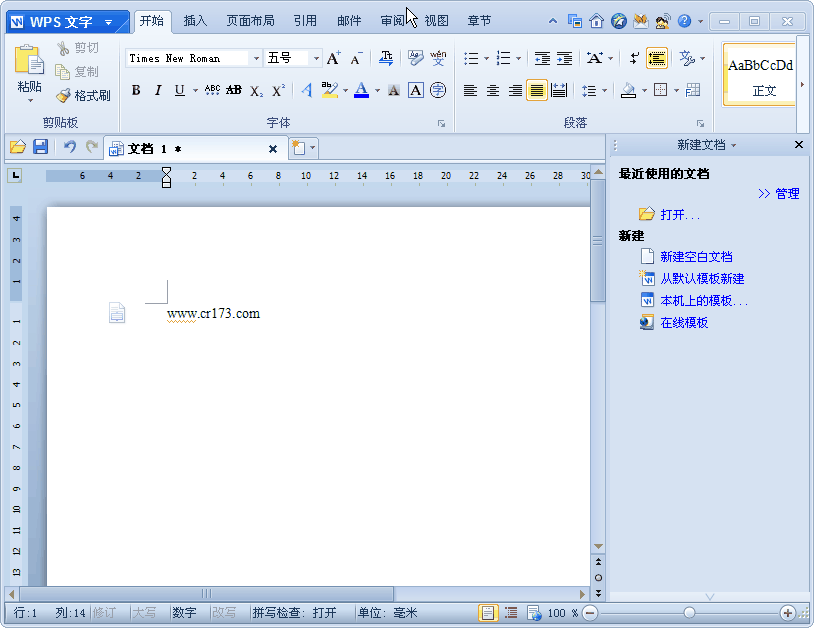Click the Format Painter 格式刷 button
814x628 pixels.
click(x=83, y=95)
